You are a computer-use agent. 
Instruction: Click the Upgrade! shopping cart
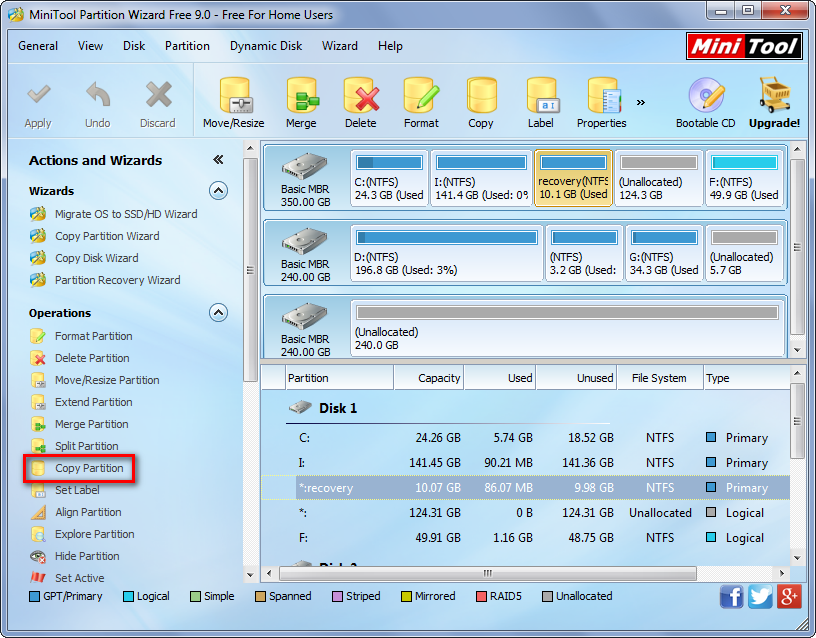774,95
